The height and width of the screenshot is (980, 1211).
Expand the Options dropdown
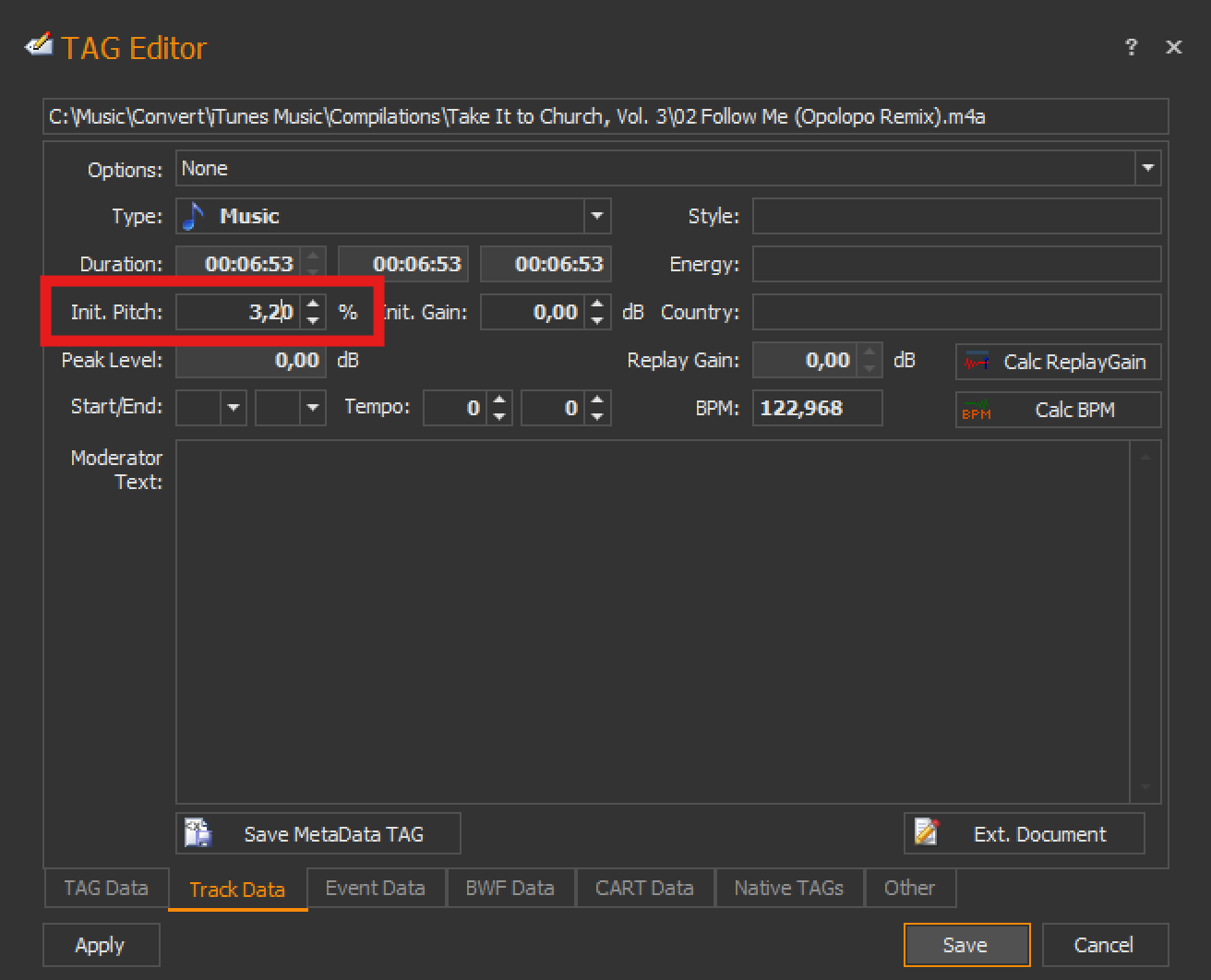[x=1148, y=169]
